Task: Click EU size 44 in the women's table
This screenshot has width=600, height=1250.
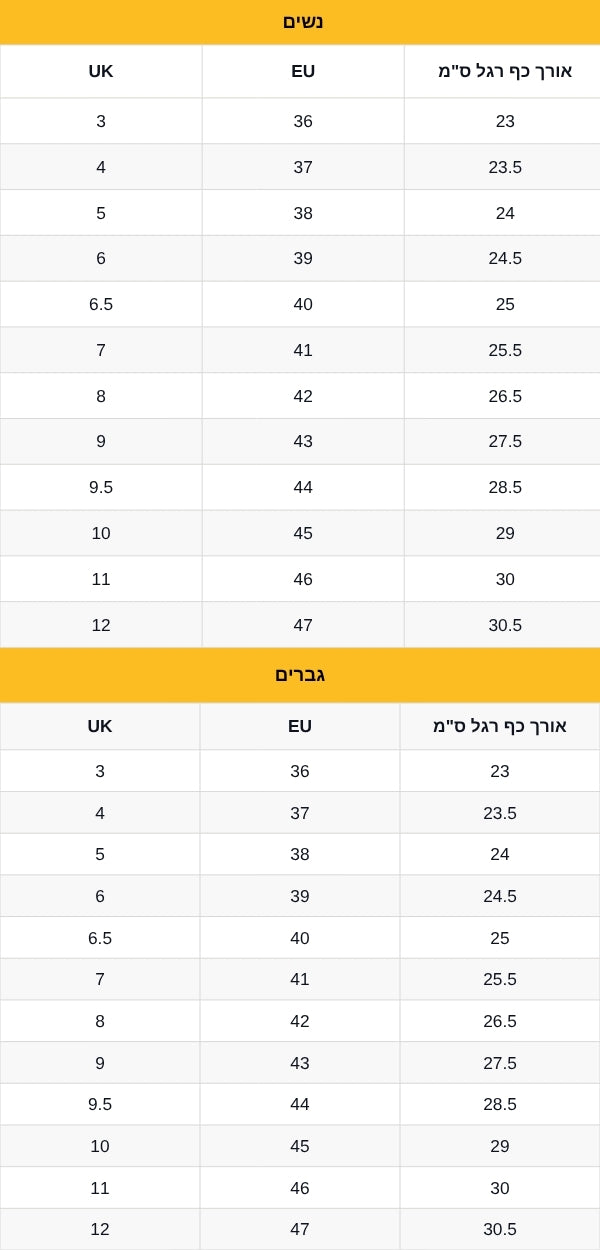Action: pos(303,487)
